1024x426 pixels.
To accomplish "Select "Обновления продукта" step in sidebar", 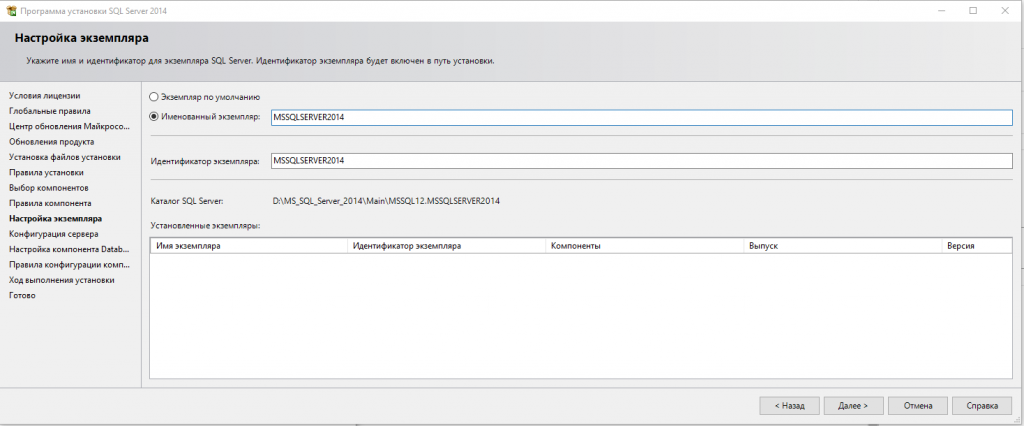I will point(52,141).
